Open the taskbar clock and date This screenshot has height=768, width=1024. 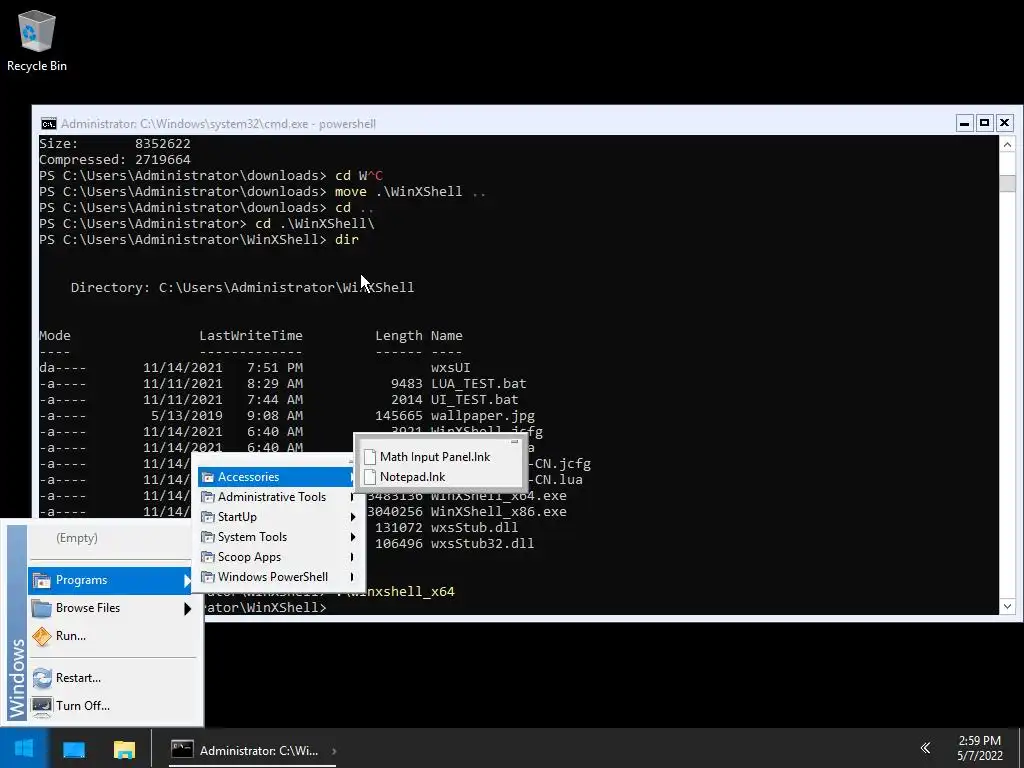click(x=980, y=748)
